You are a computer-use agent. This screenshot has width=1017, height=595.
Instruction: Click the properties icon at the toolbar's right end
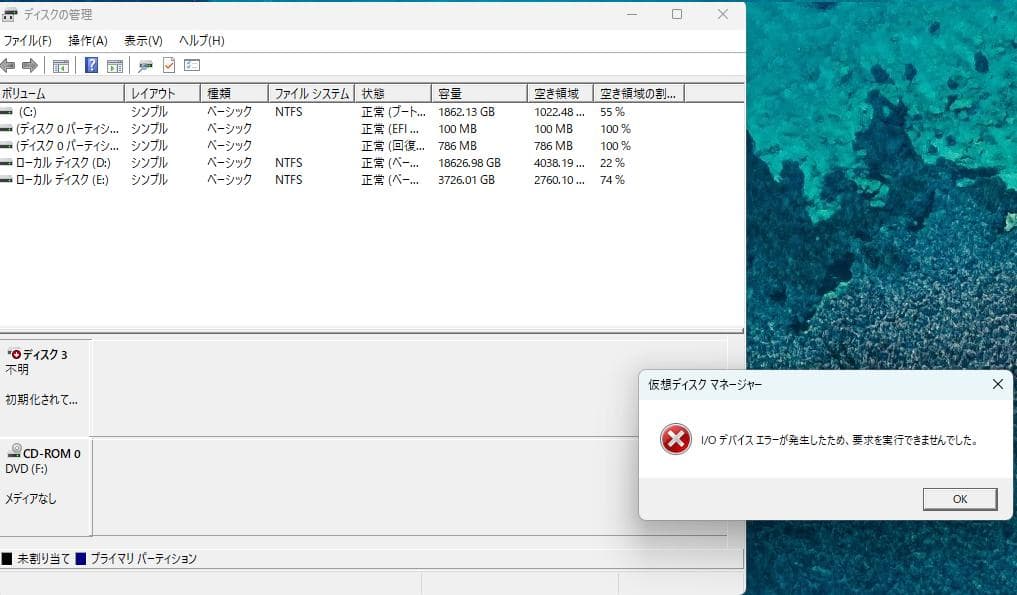[190, 65]
